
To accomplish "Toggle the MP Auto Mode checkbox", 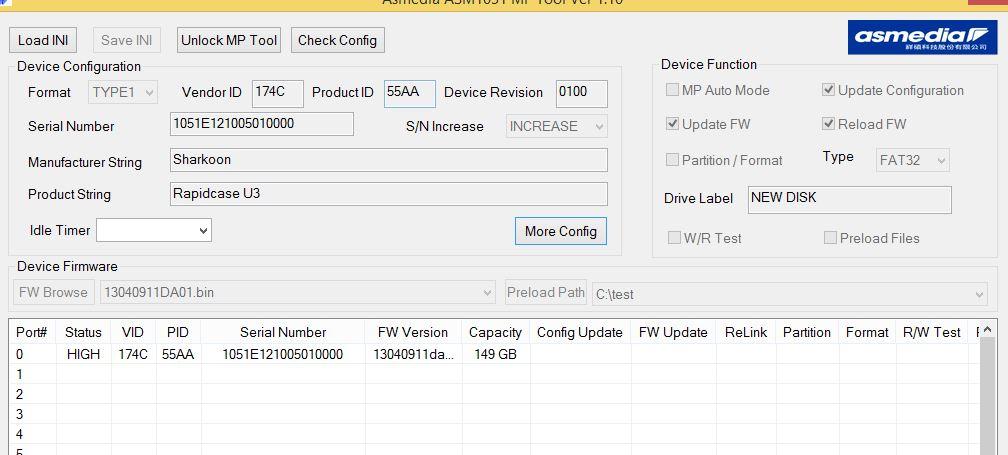I will pyautogui.click(x=672, y=90).
